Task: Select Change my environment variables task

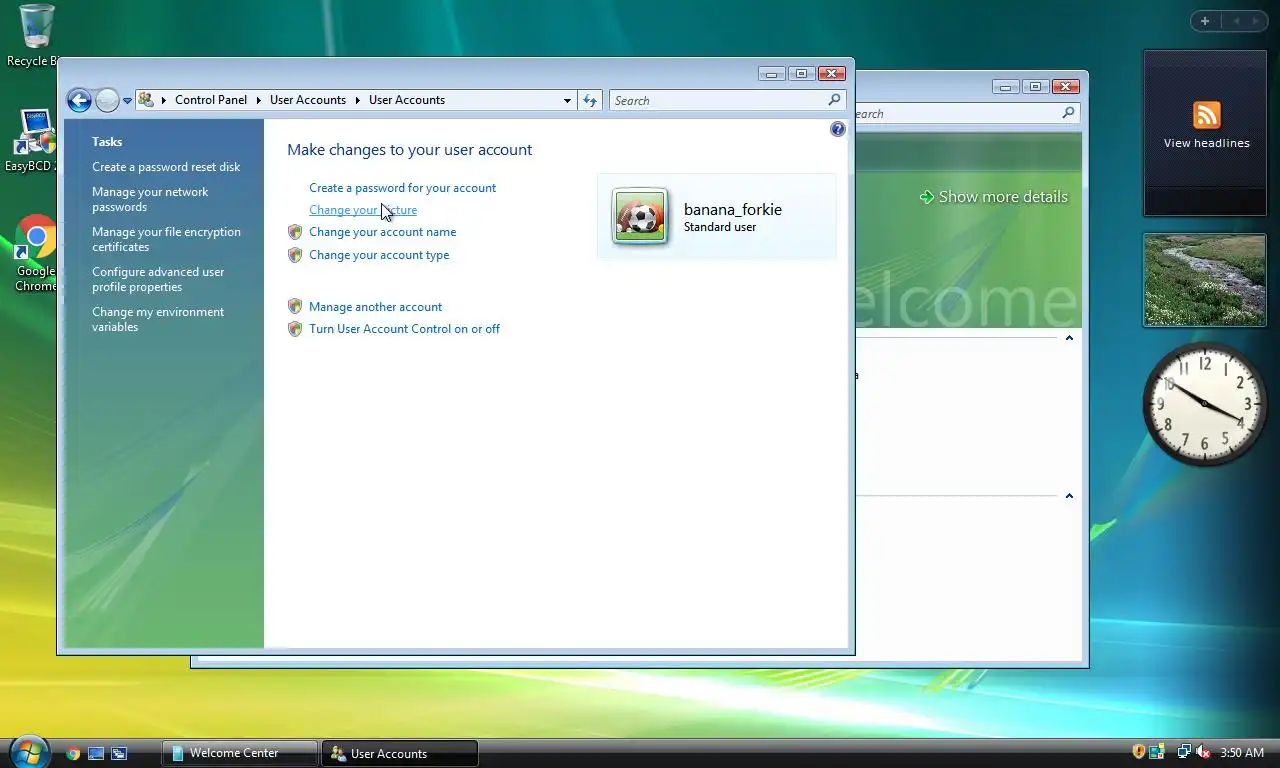Action: [x=158, y=319]
